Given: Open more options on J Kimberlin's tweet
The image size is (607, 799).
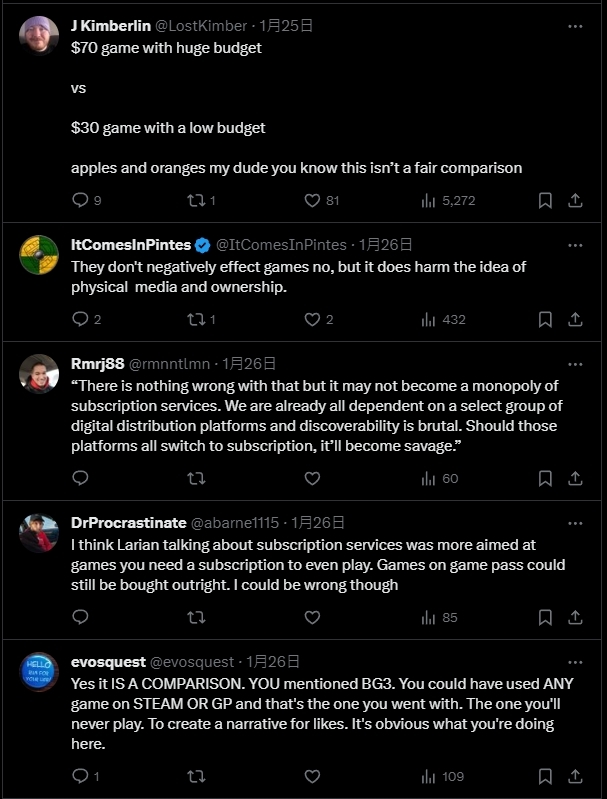Looking at the screenshot, I should tap(575, 25).
